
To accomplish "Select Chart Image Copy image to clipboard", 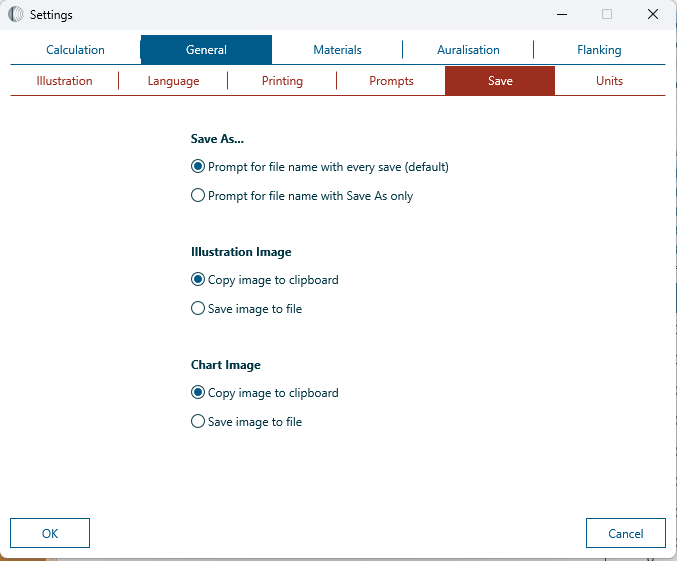I will coord(265,393).
